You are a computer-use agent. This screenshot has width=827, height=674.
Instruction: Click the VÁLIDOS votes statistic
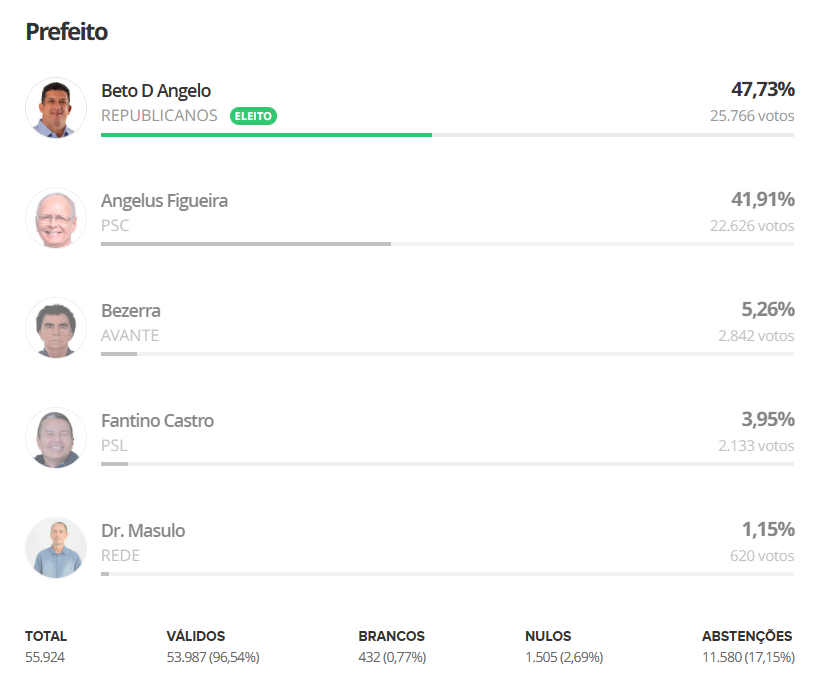pos(212,646)
